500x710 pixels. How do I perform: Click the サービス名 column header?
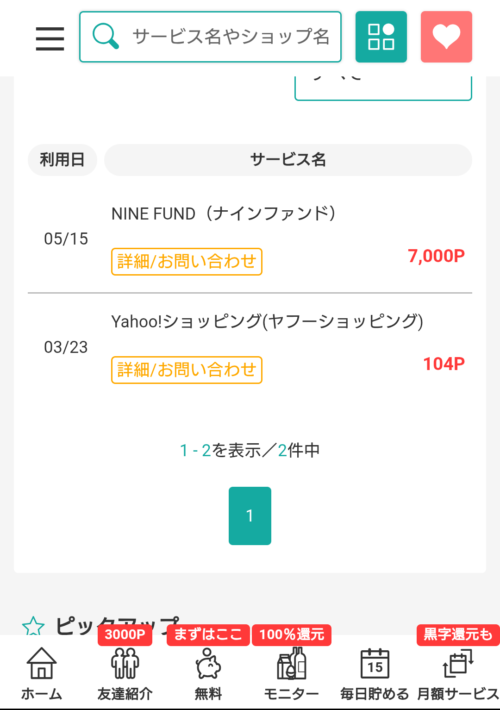[288, 160]
